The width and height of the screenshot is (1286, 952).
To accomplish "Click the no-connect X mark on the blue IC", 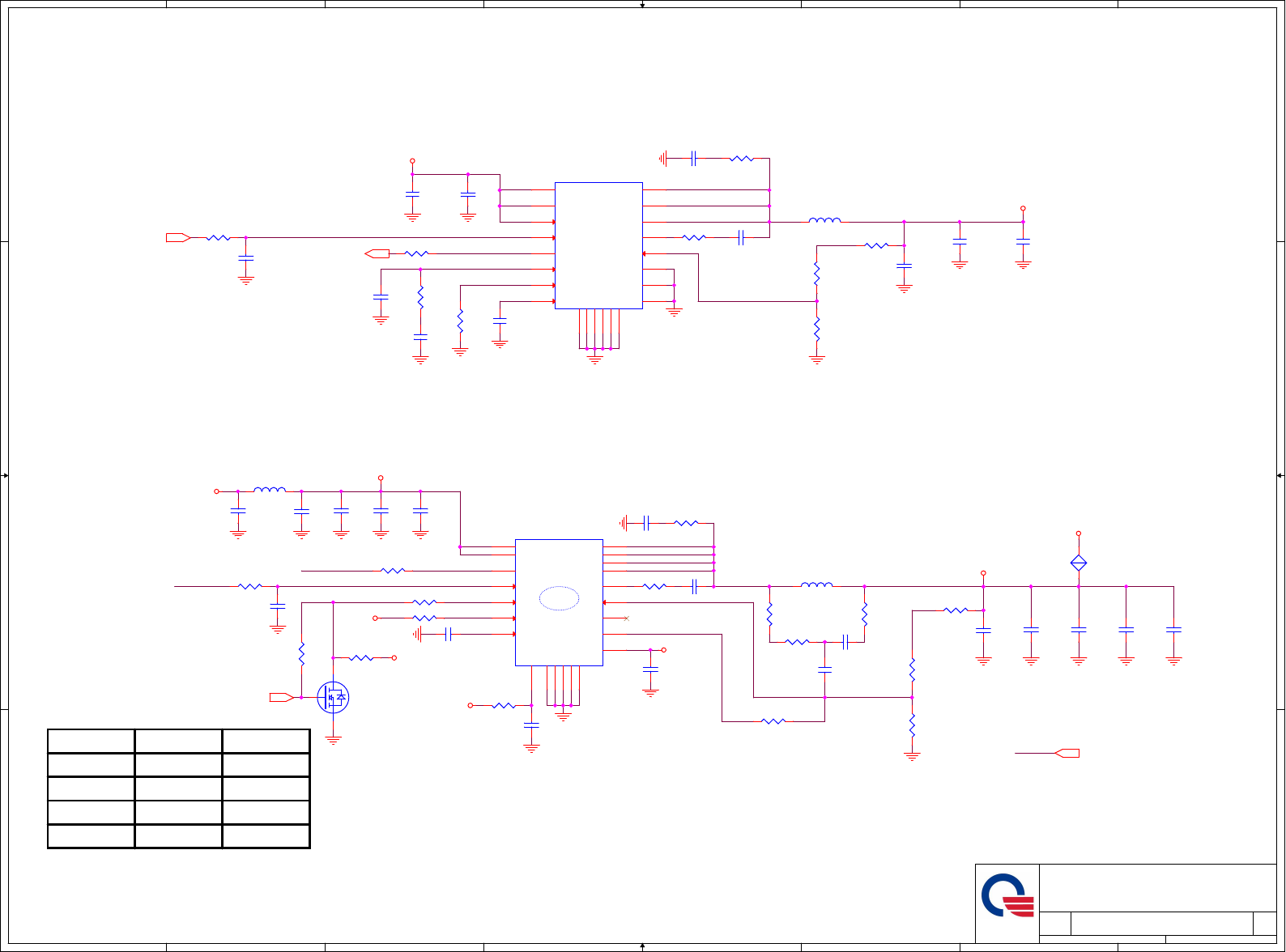I will pyautogui.click(x=627, y=618).
